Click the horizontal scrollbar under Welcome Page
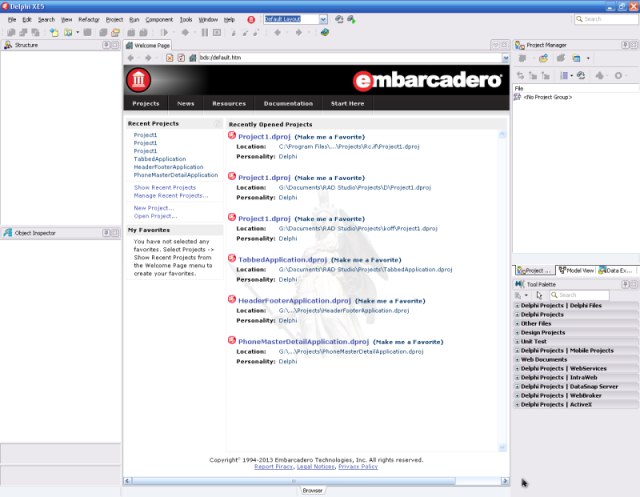This screenshot has width=640, height=497. click(316, 481)
